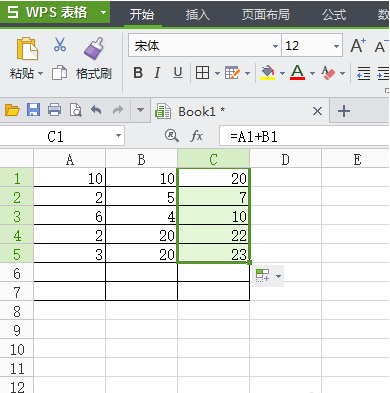This screenshot has height=393, width=390.
Task: Toggle italic formatting
Action: (157, 73)
